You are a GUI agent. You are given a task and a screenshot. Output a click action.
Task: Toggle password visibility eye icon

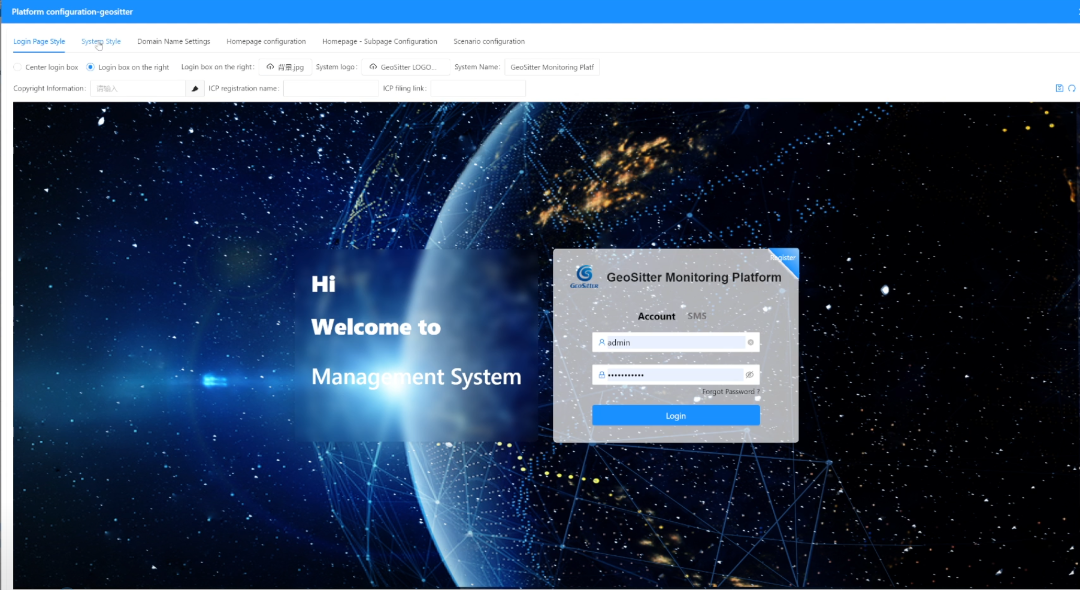coord(750,375)
